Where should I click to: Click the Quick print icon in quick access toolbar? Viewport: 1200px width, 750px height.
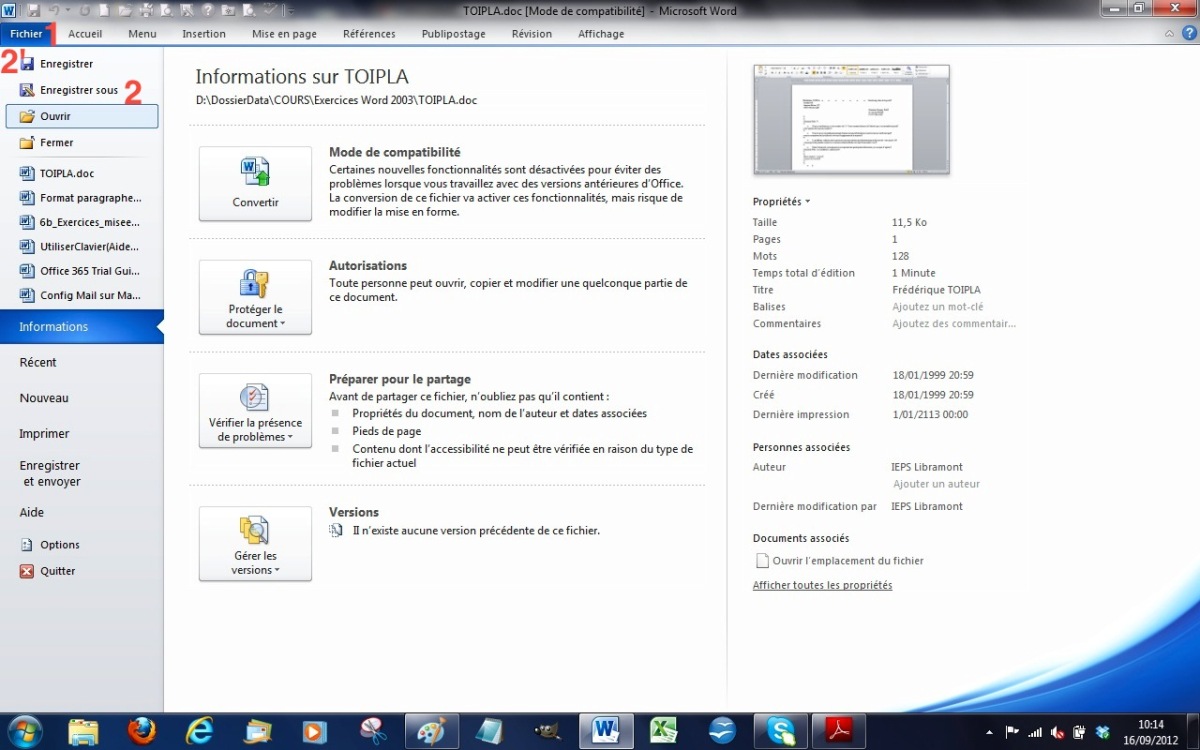click(146, 11)
